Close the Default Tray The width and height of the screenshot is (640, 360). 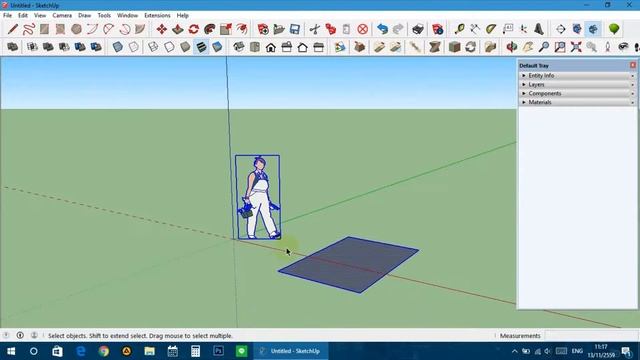tap(633, 65)
